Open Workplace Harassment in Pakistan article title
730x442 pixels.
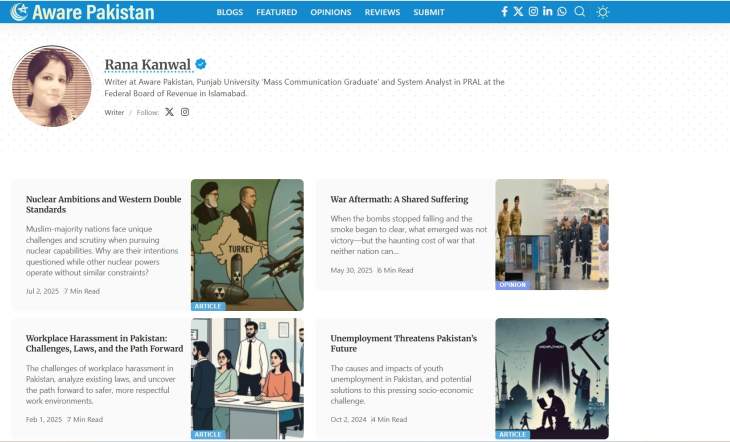(x=104, y=343)
